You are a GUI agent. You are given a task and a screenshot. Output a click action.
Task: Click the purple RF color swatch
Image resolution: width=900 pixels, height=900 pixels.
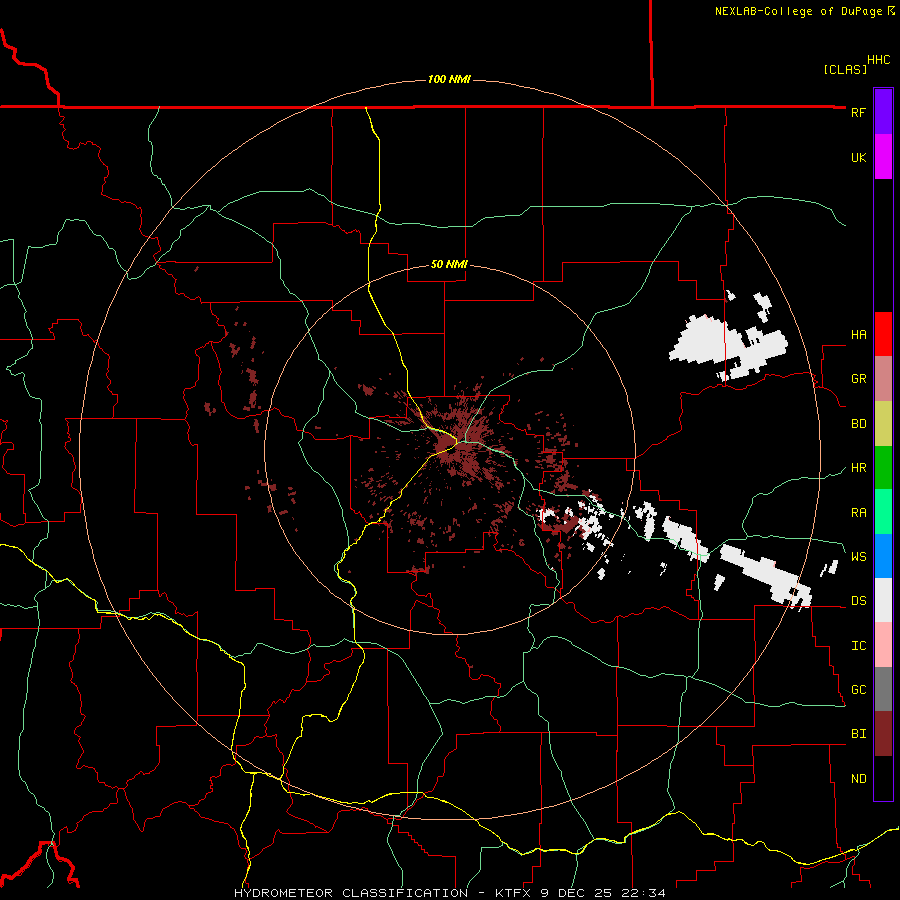click(x=883, y=112)
